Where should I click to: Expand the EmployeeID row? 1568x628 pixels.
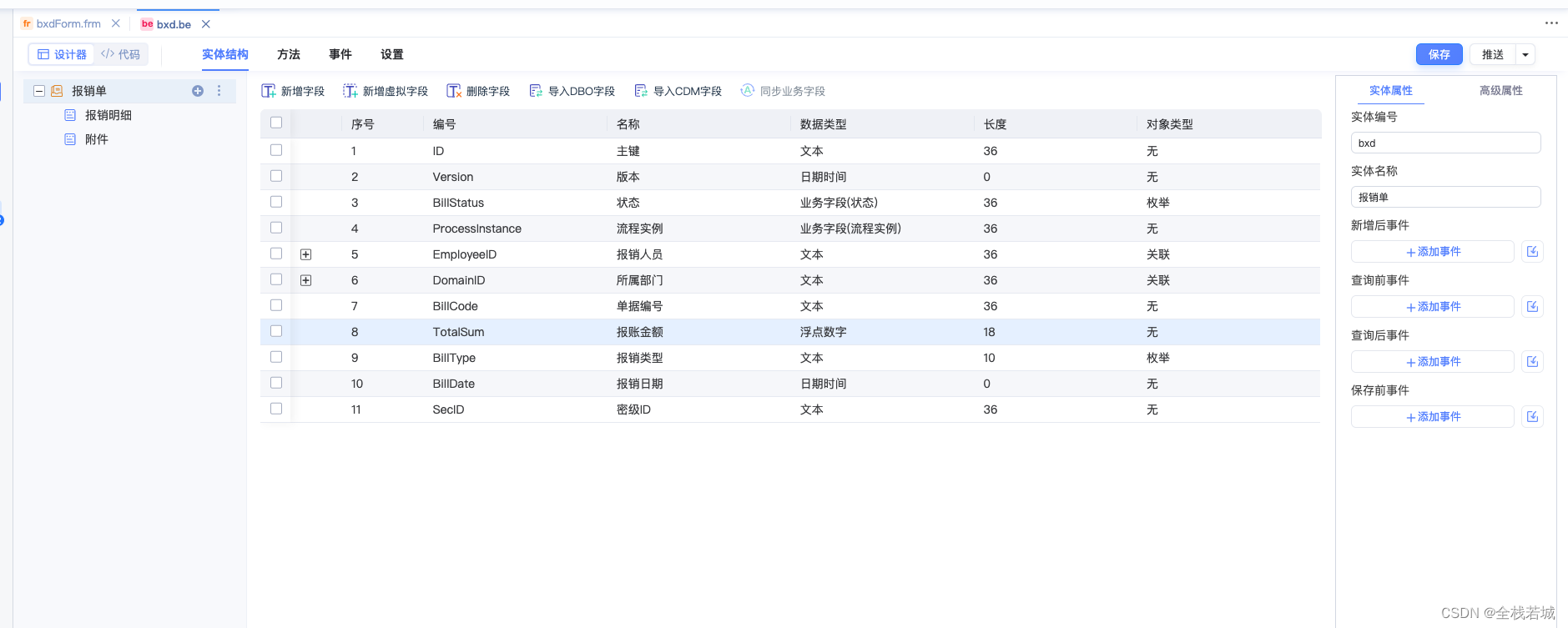click(x=306, y=254)
